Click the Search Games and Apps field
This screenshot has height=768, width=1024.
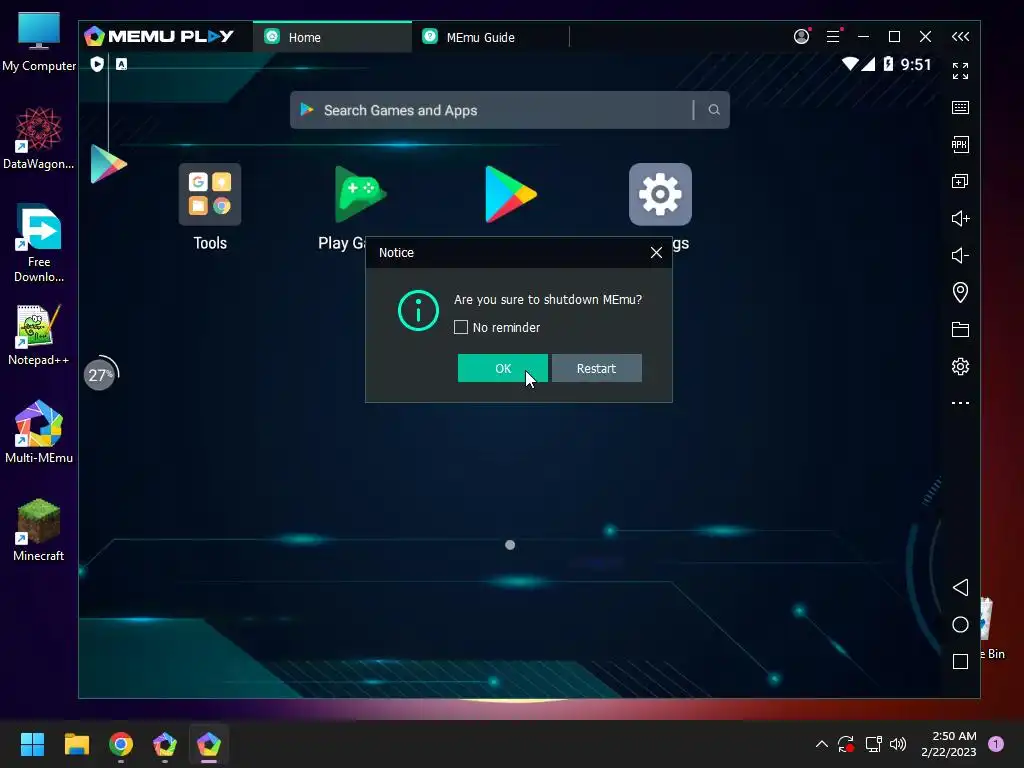509,110
